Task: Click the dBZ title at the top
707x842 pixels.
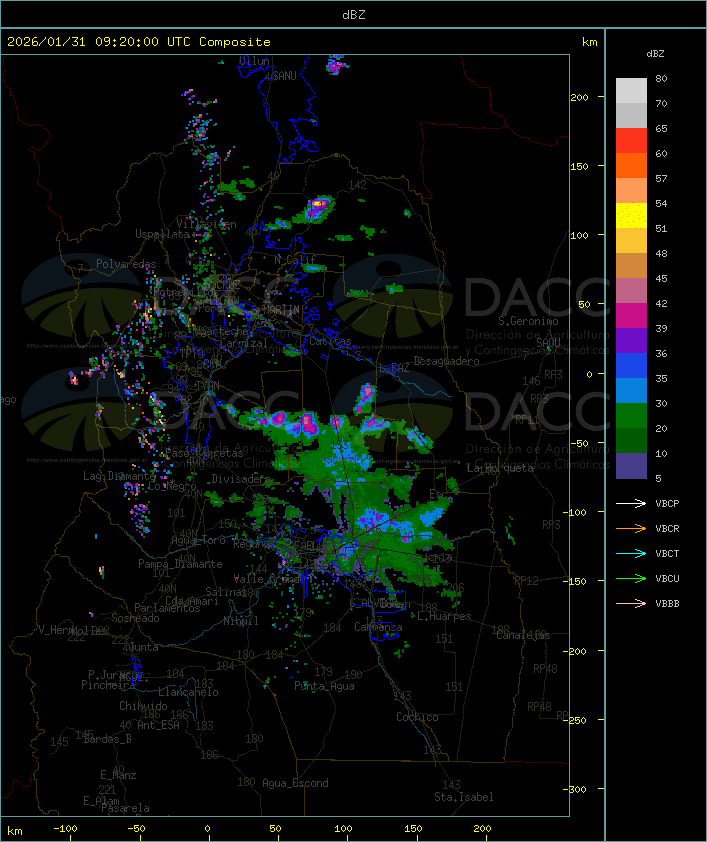Action: [353, 14]
